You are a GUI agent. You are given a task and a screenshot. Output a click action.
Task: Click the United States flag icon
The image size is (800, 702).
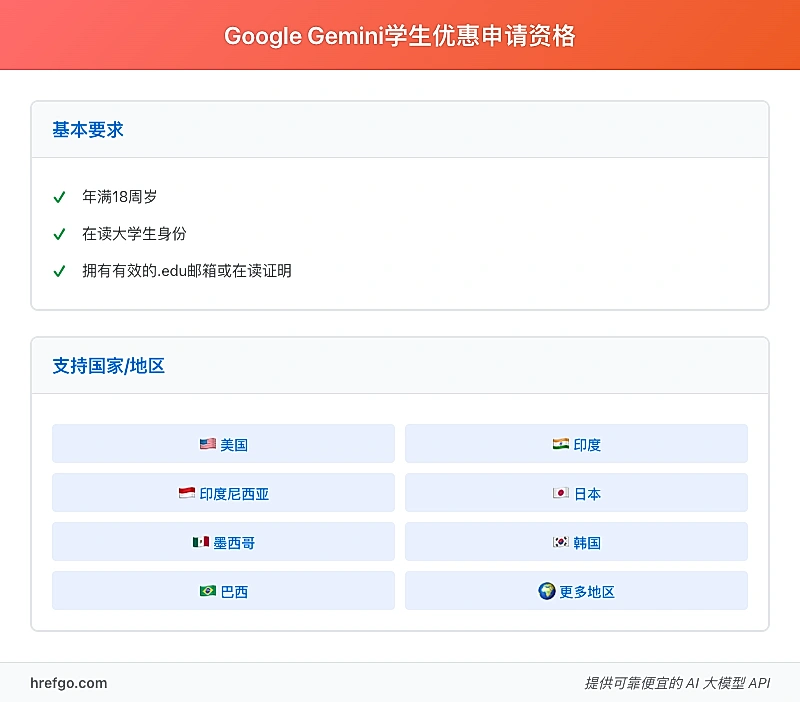(x=208, y=444)
